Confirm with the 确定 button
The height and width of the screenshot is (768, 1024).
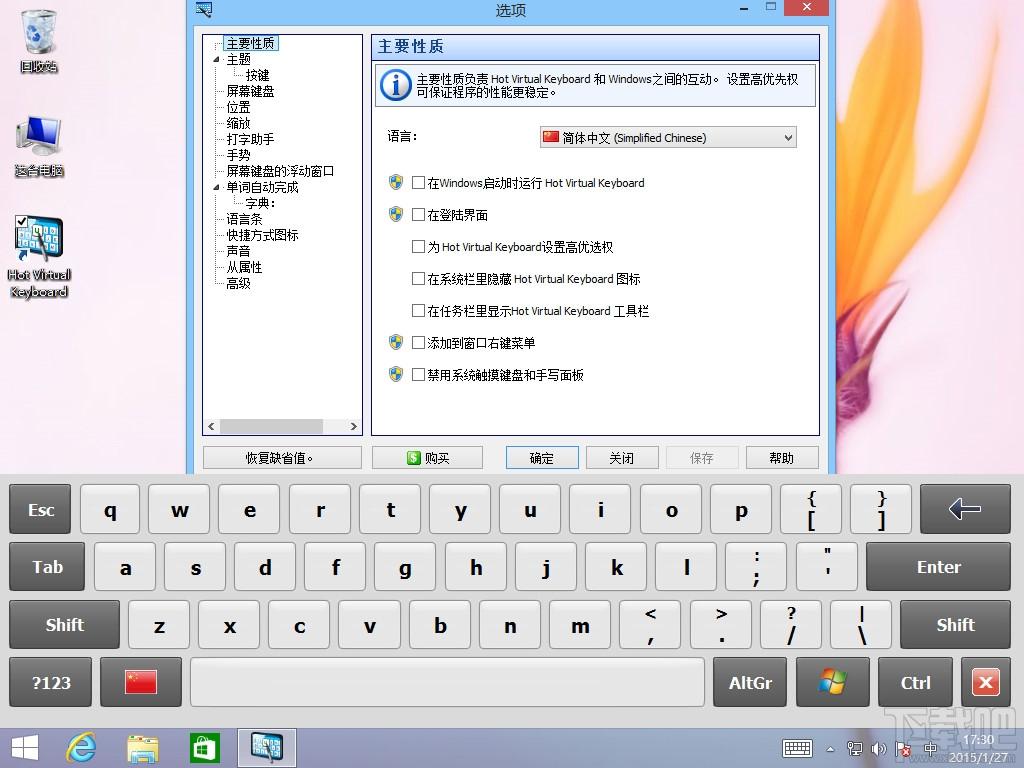click(x=542, y=458)
